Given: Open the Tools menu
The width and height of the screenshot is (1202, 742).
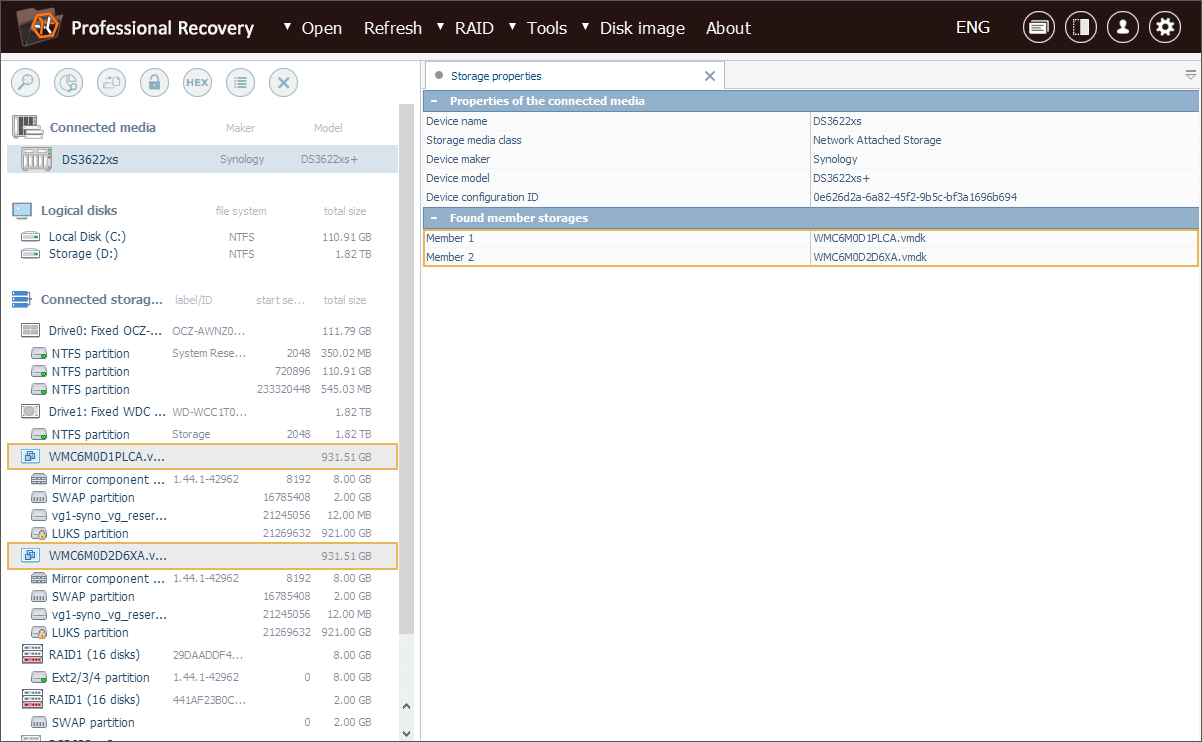Looking at the screenshot, I should pyautogui.click(x=547, y=28).
